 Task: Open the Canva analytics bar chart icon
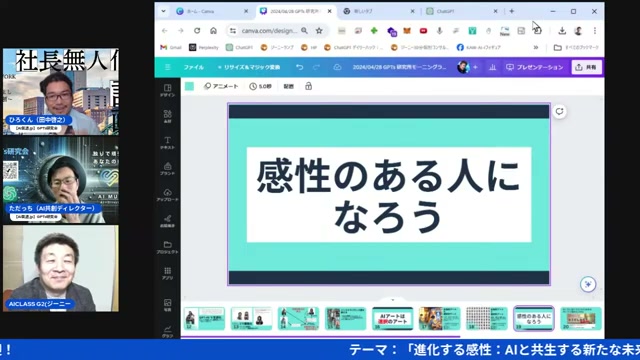point(492,67)
